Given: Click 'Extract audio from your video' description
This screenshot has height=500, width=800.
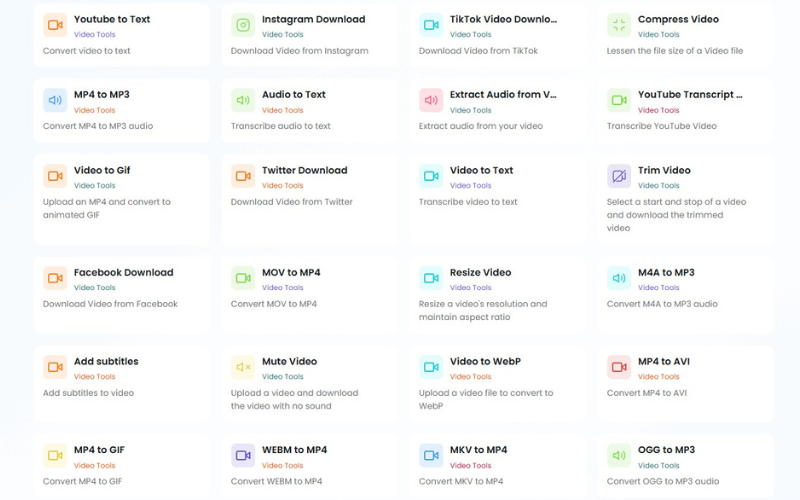Looking at the screenshot, I should (x=481, y=126).
